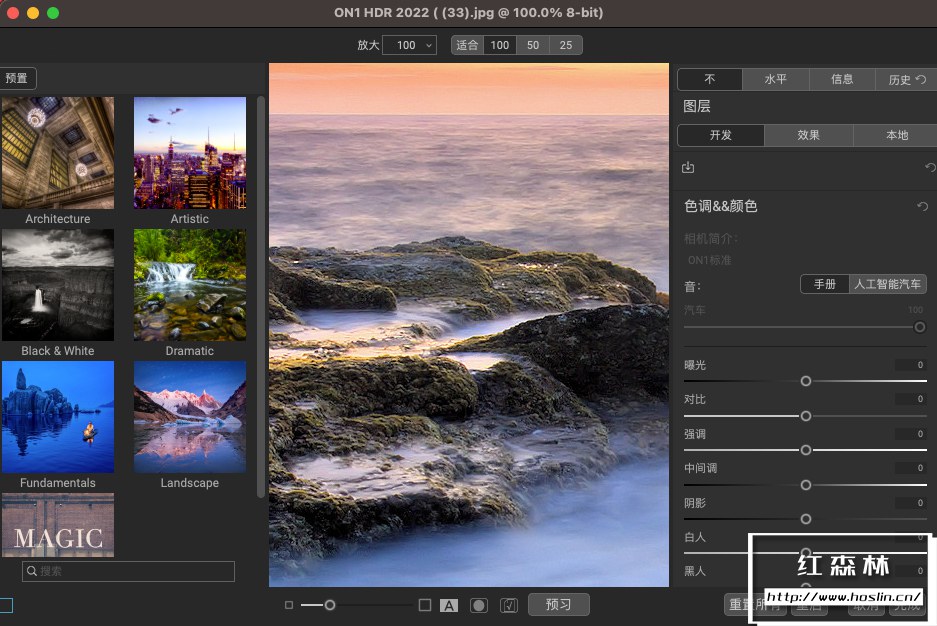Click the soft-proof checkmark icon near 预习
The height and width of the screenshot is (626, 937).
pos(507,604)
